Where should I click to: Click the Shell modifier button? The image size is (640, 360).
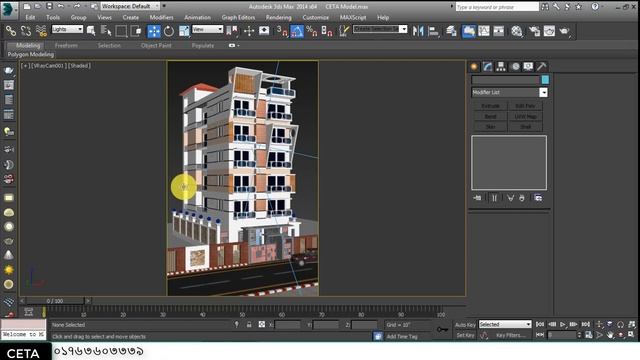[525, 127]
